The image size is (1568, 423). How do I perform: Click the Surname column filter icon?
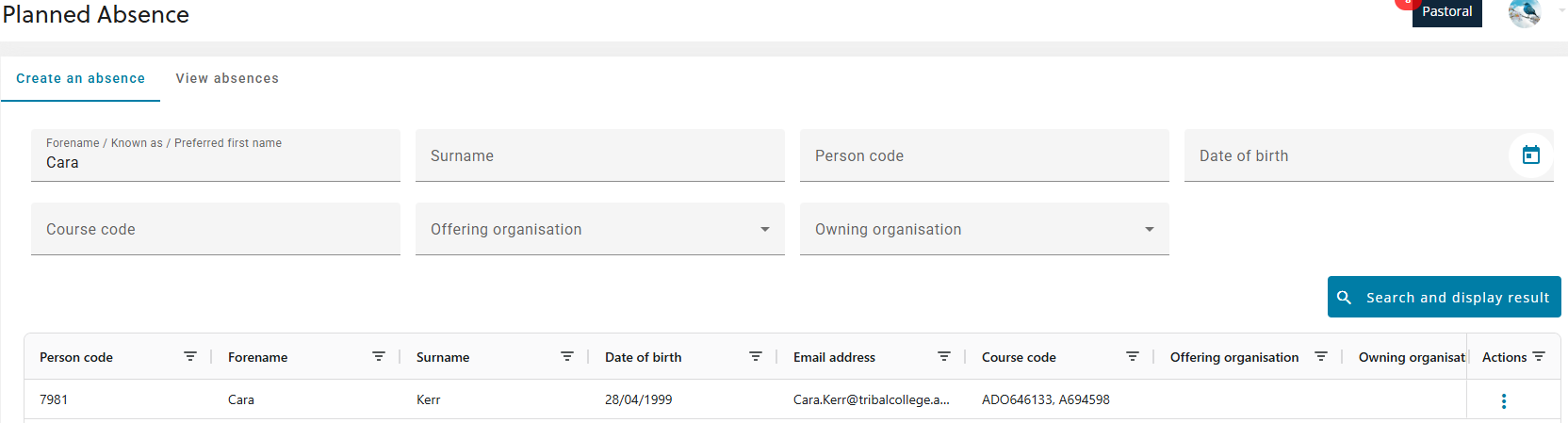tap(567, 357)
